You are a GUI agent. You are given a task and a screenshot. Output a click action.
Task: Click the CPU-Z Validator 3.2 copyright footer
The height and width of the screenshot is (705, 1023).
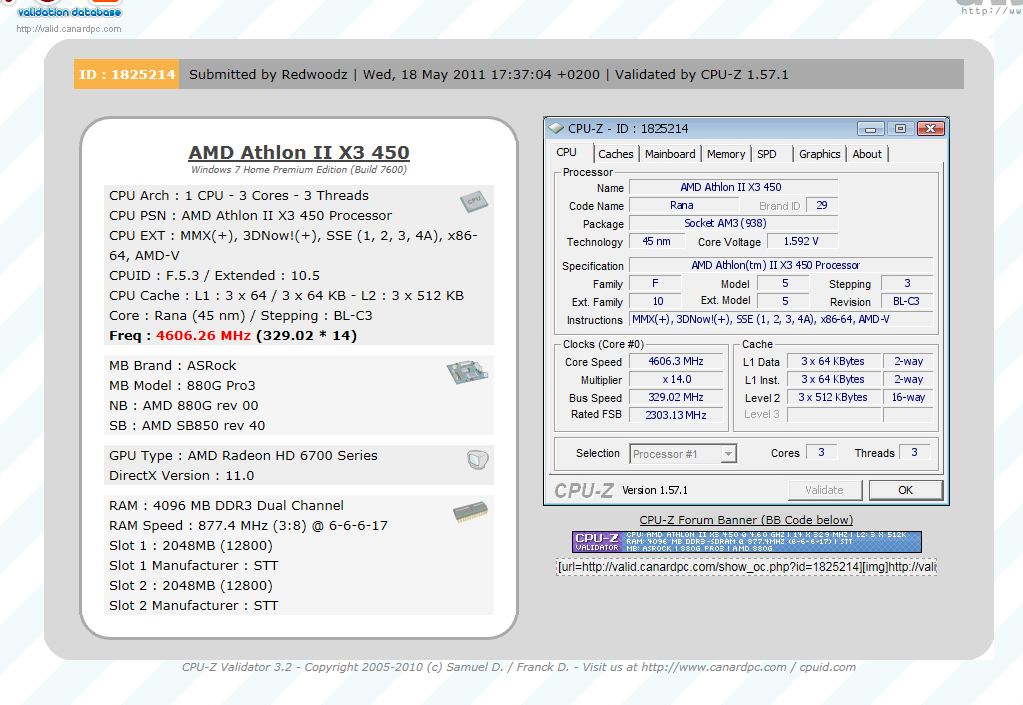coord(519,667)
